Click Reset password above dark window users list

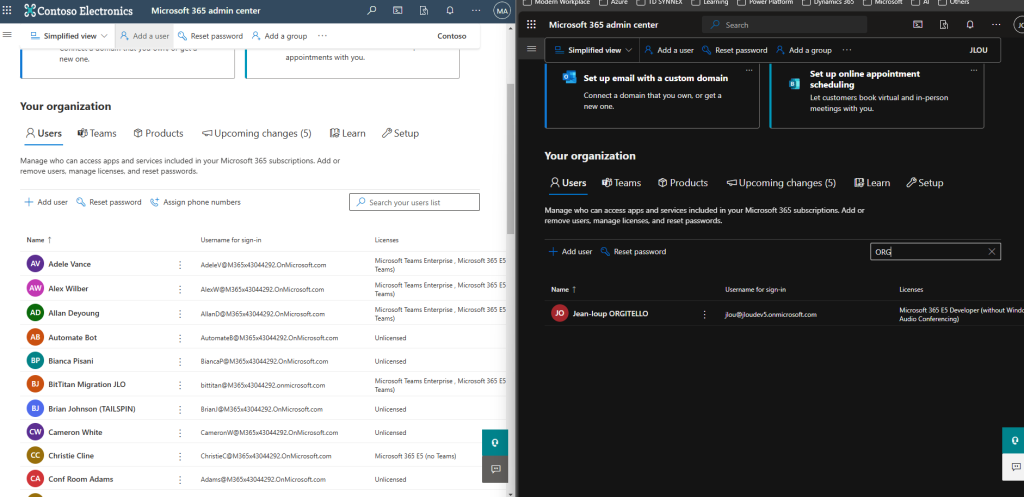coord(633,251)
